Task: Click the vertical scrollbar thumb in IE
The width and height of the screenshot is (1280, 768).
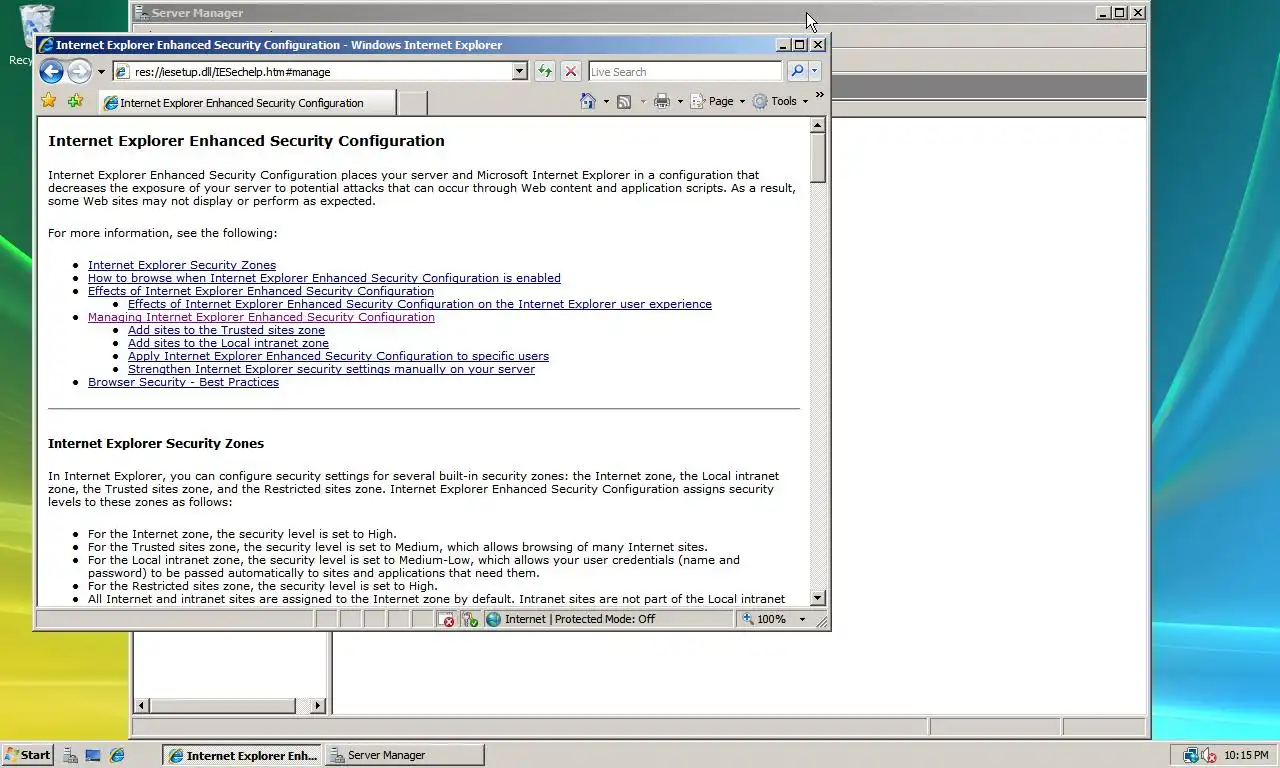Action: pos(818,158)
